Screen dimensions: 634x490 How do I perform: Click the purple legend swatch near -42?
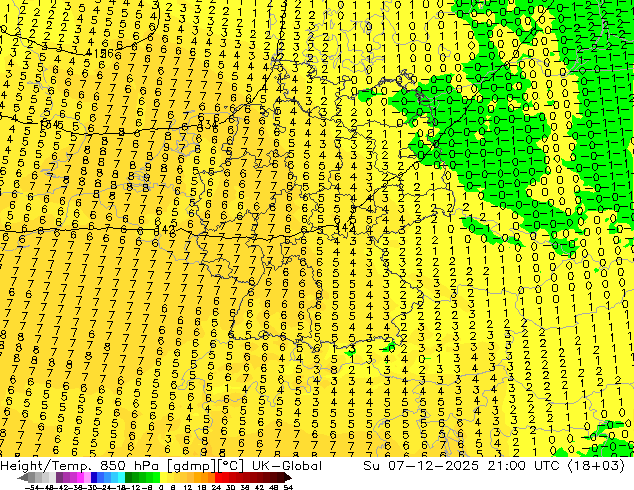(x=59, y=477)
